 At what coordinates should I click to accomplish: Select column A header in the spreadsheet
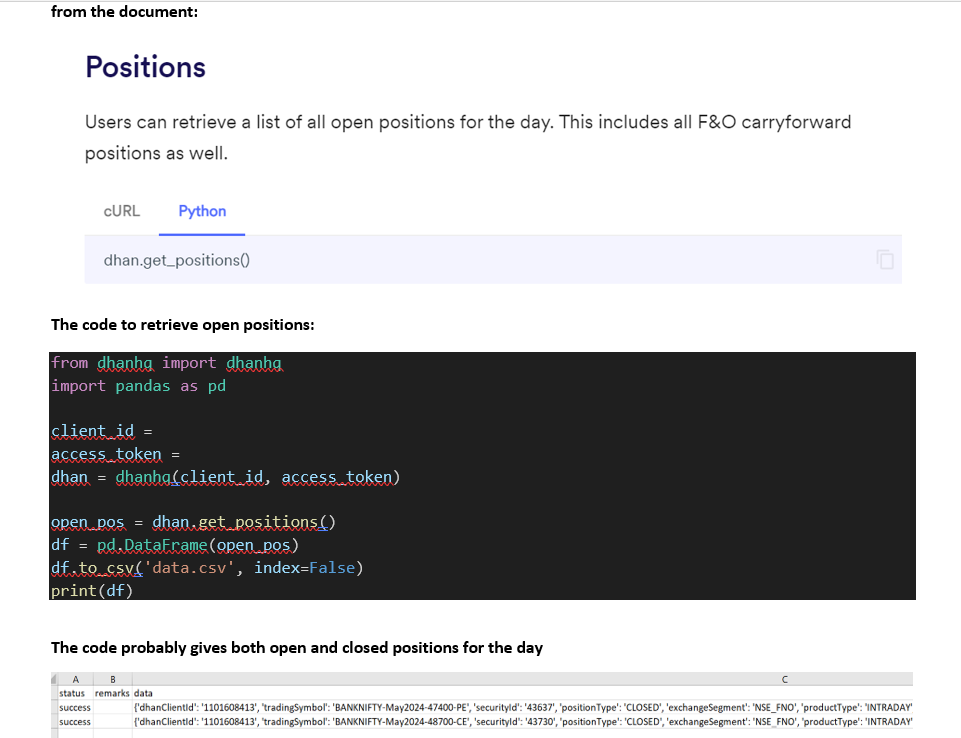(x=75, y=679)
